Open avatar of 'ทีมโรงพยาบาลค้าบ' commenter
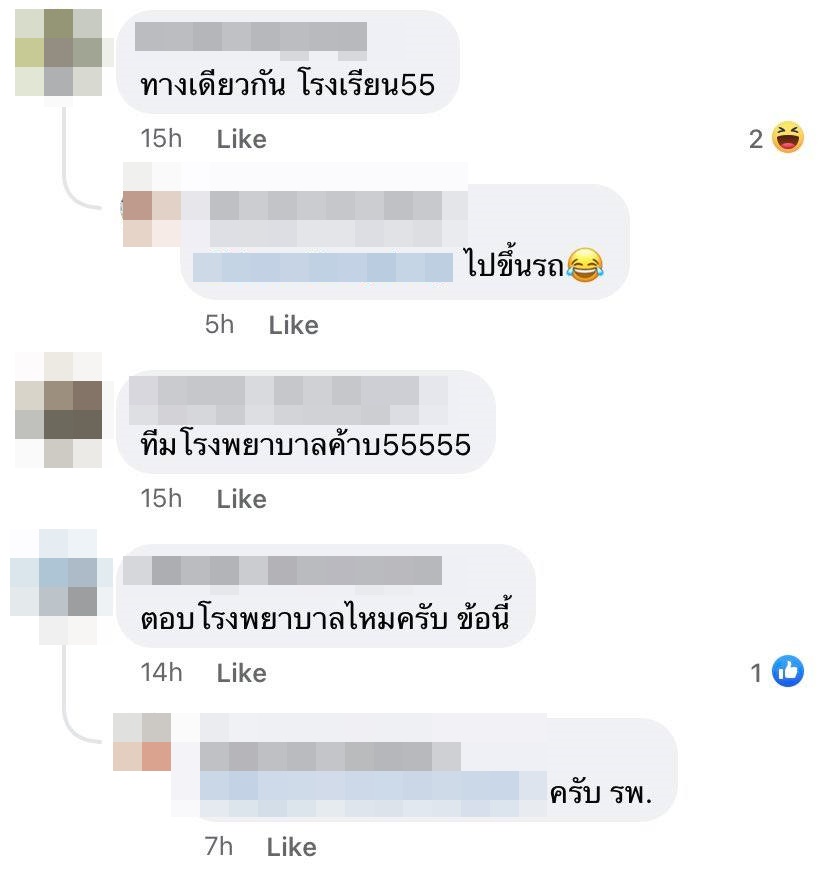The image size is (828, 871). coord(59,410)
